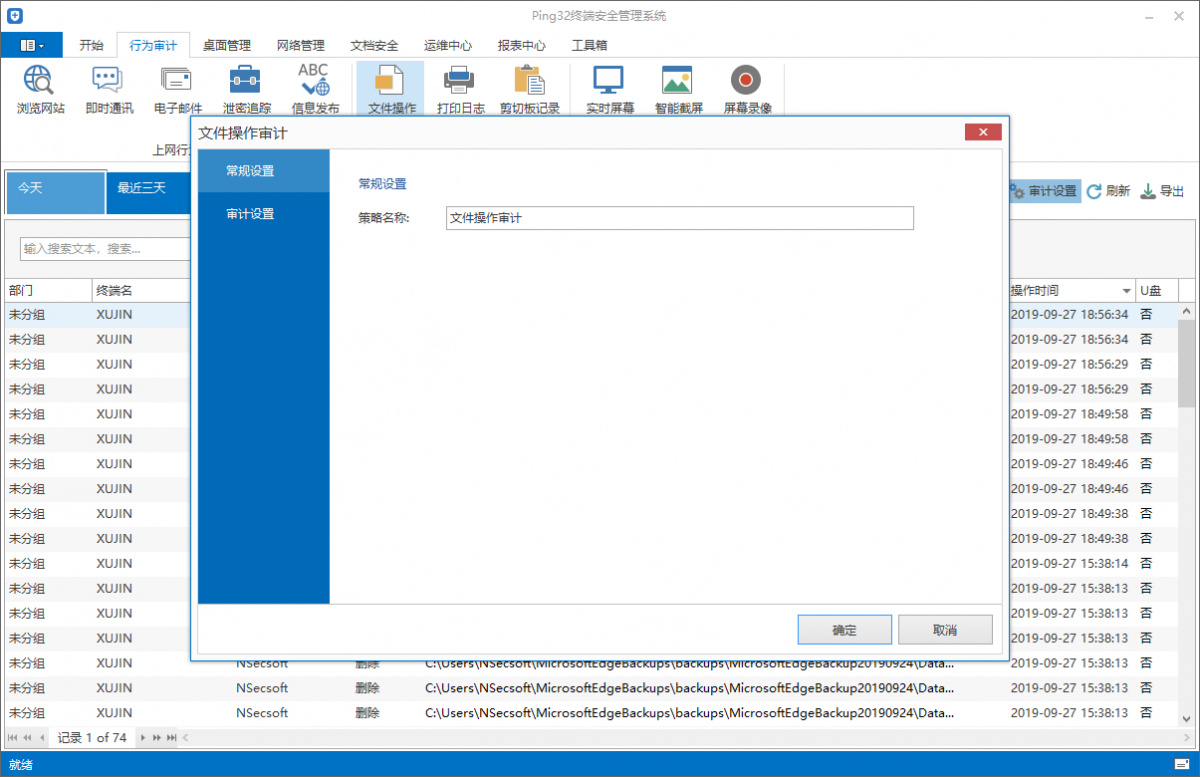Go to previous page navigator arrow
1200x777 pixels.
click(27, 738)
